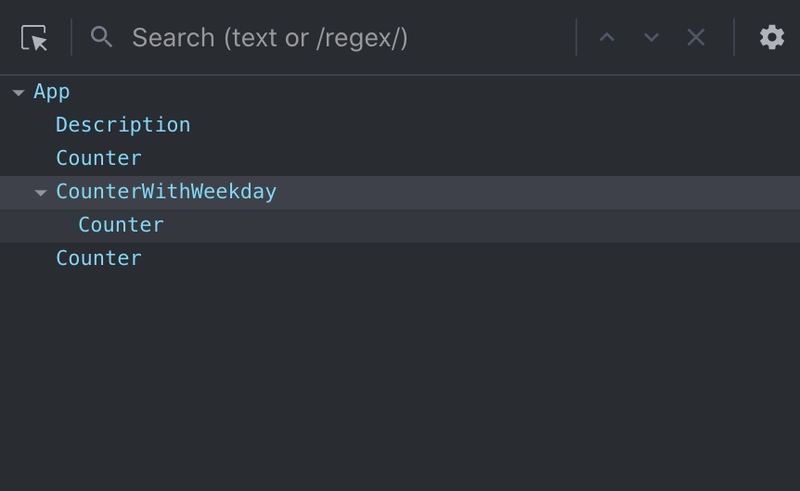Image resolution: width=800 pixels, height=491 pixels.
Task: Click blank space of nested Counter row
Action: 482,226
